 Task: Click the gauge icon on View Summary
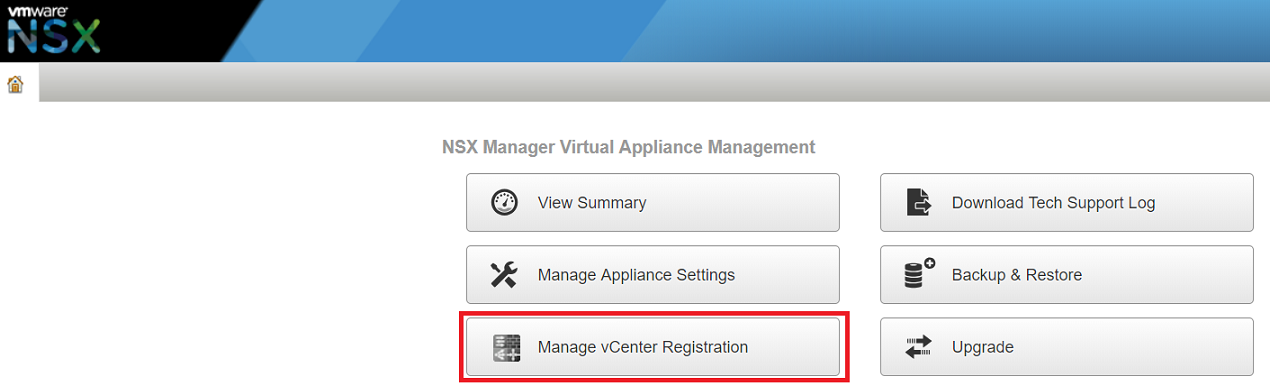click(505, 203)
